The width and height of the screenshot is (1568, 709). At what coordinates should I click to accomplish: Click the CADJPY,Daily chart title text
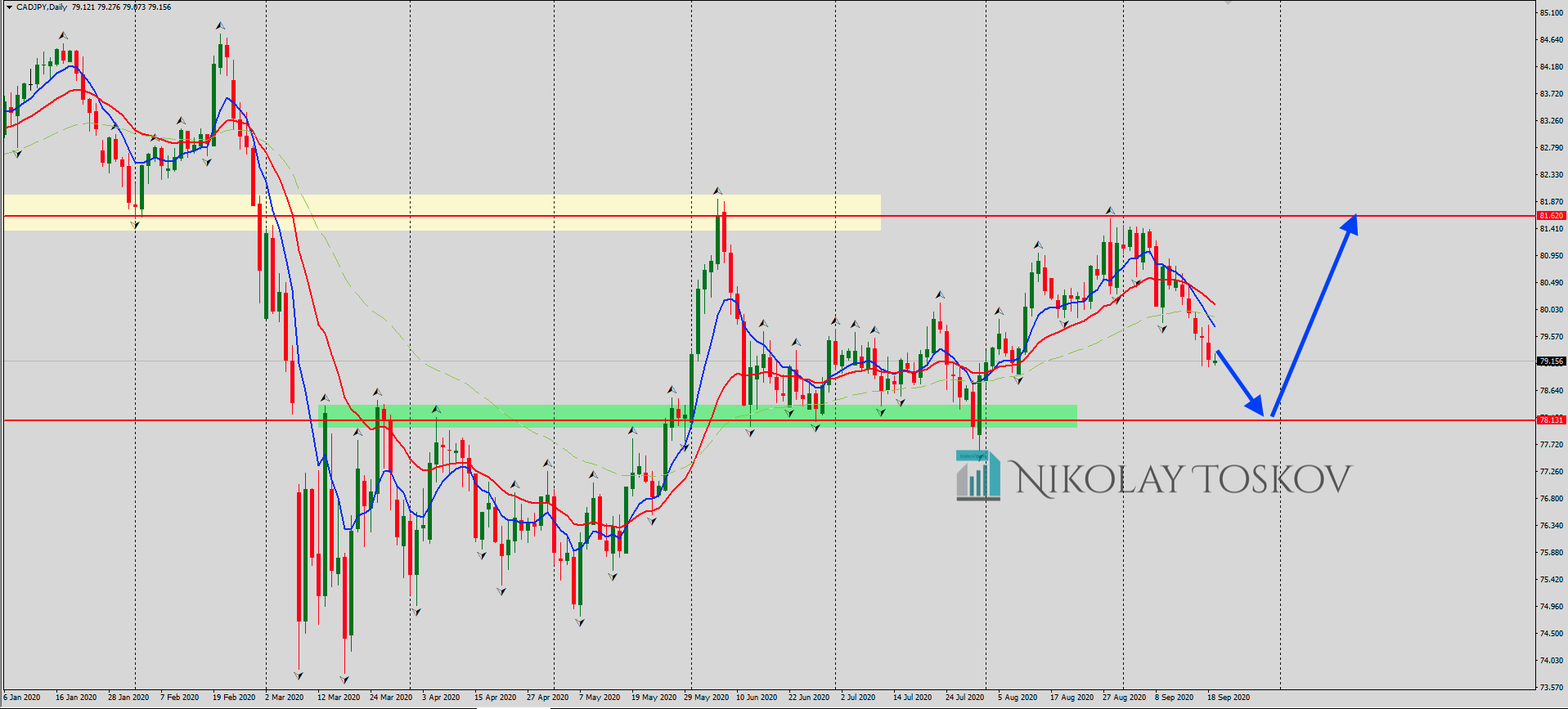pos(42,7)
